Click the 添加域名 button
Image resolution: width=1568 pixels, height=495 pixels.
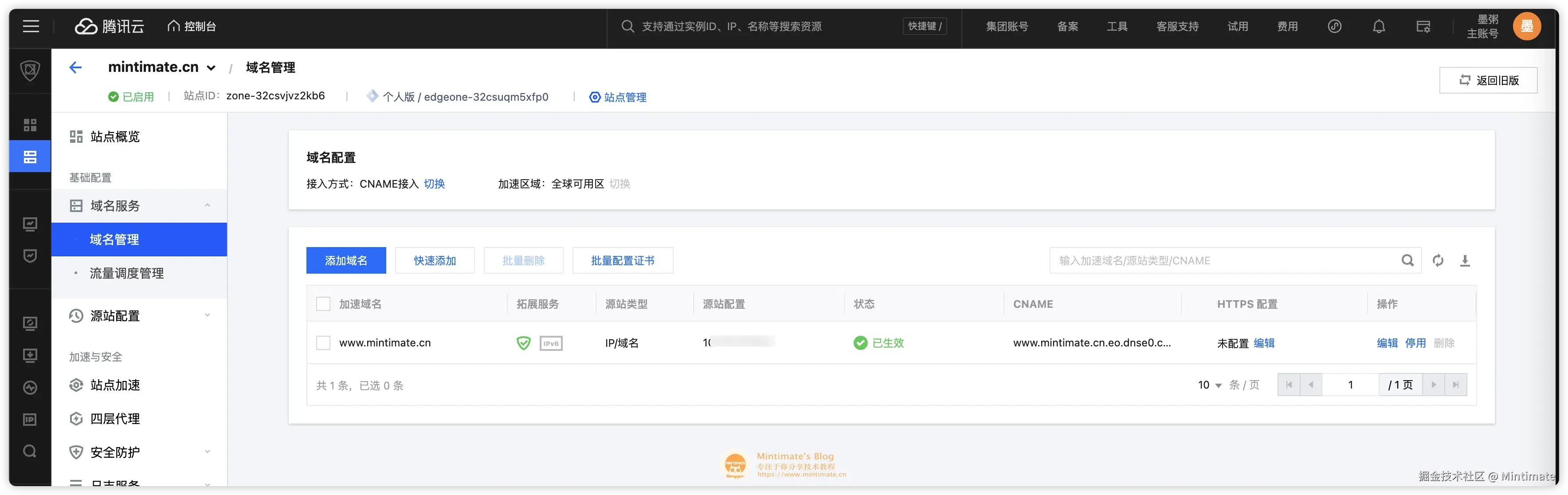click(x=346, y=261)
